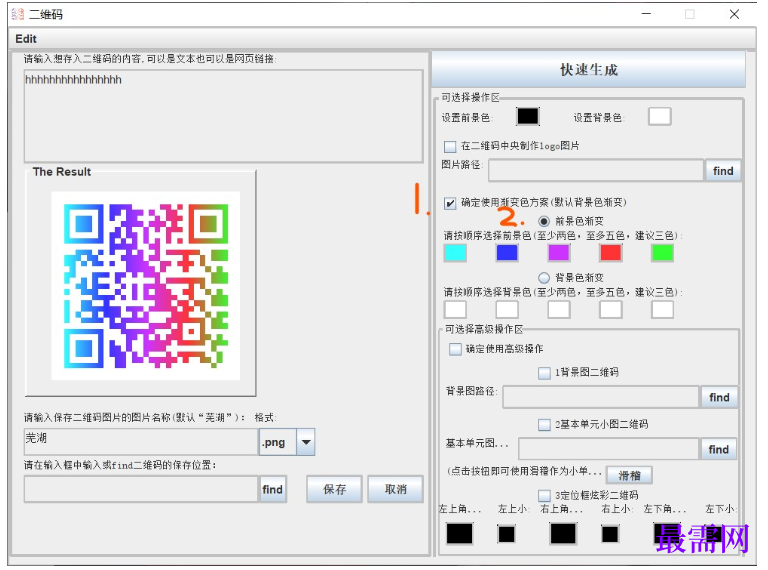Click the 保存 save button

click(x=335, y=489)
